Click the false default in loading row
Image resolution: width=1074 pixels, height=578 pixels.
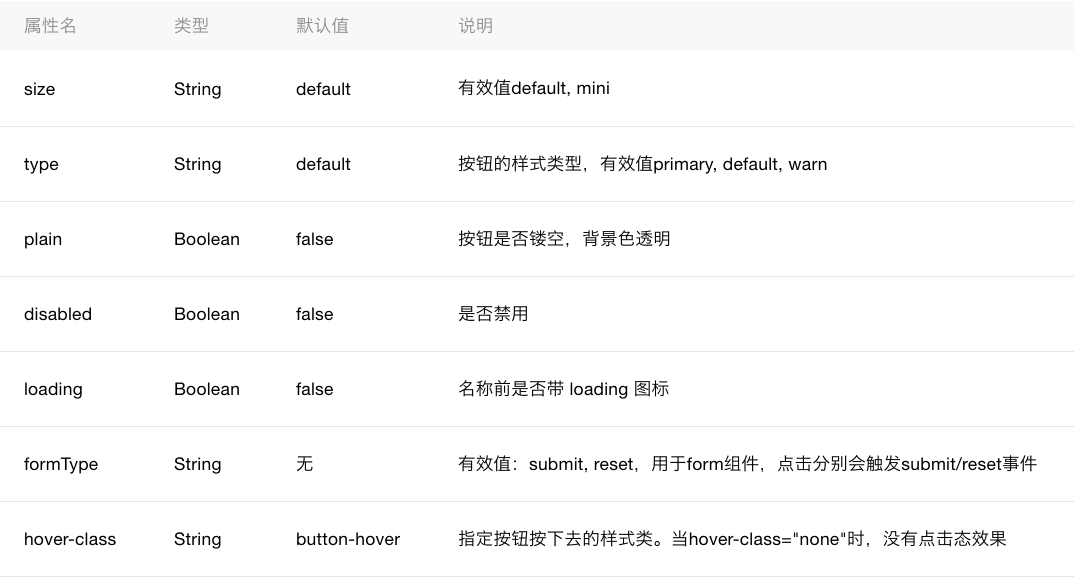[314, 389]
